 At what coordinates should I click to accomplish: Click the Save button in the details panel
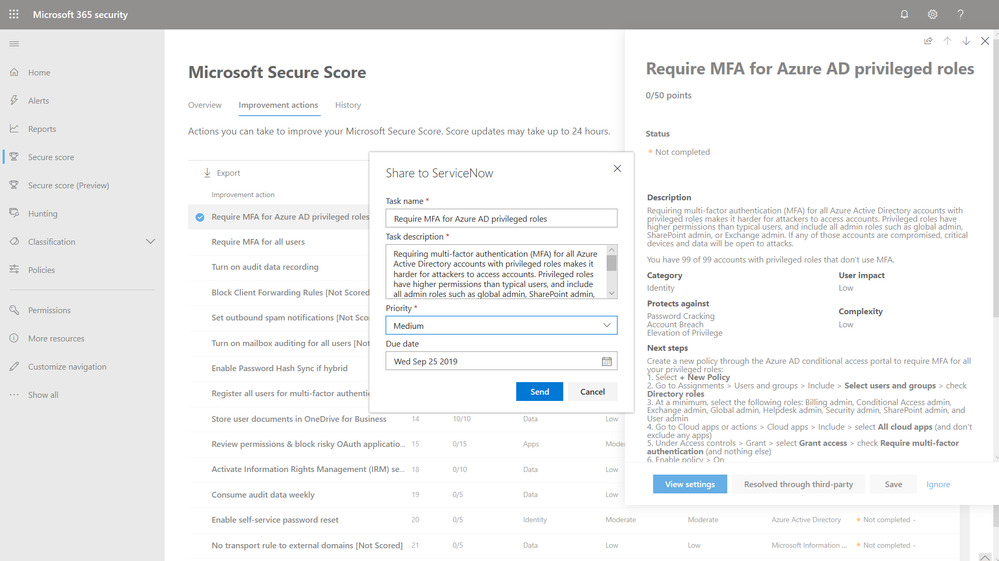pyautogui.click(x=893, y=484)
